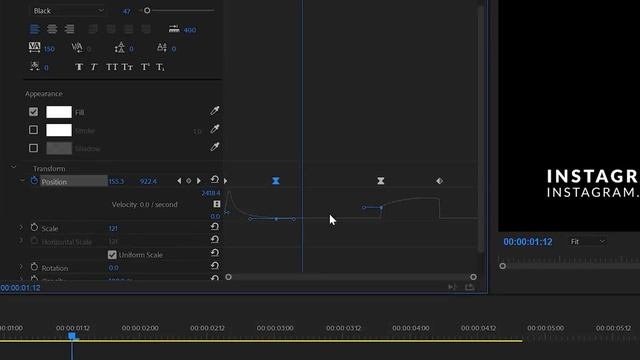Toggle Faux Italic style
640x360 pixels.
coord(94,67)
